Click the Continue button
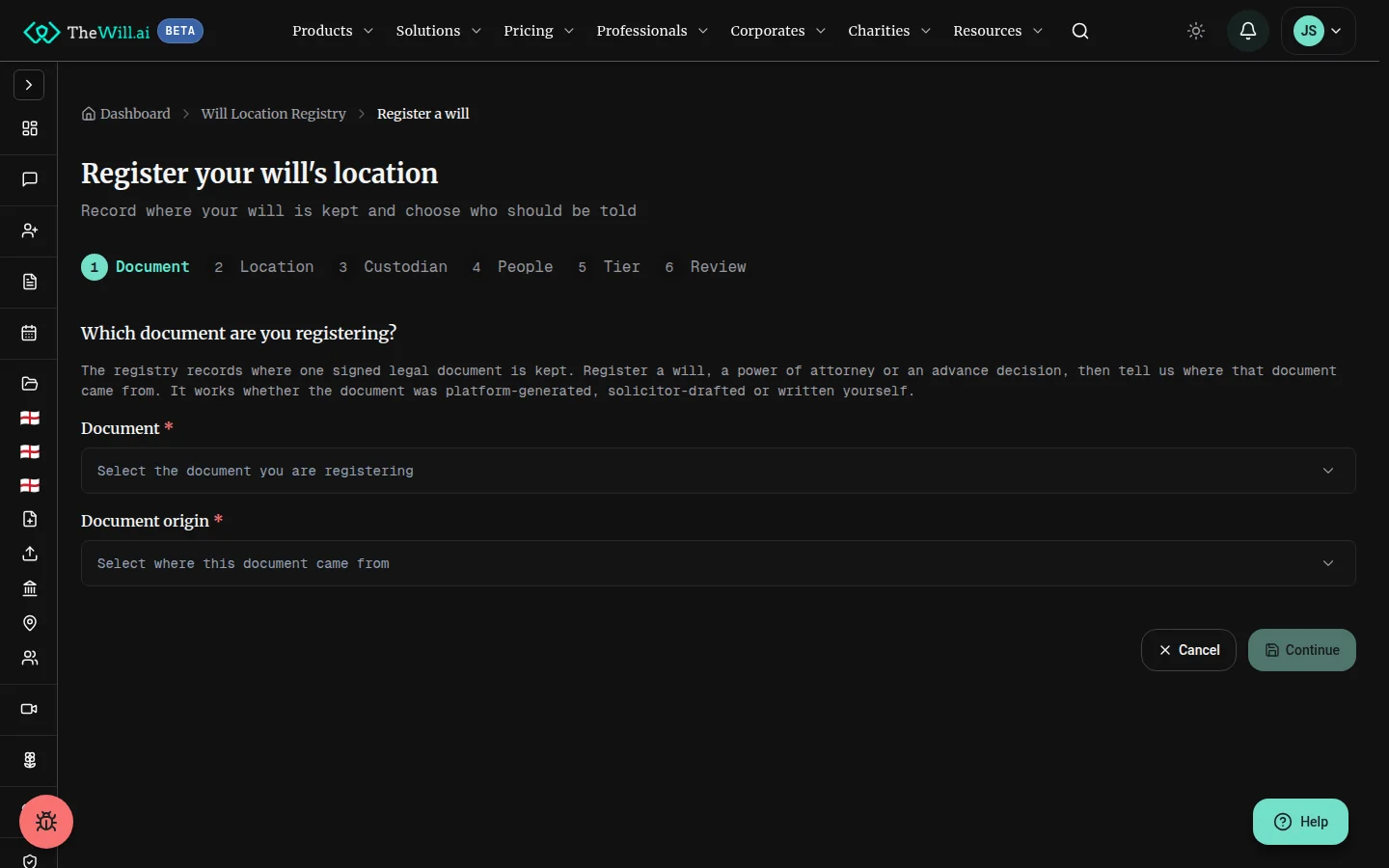 click(1302, 650)
